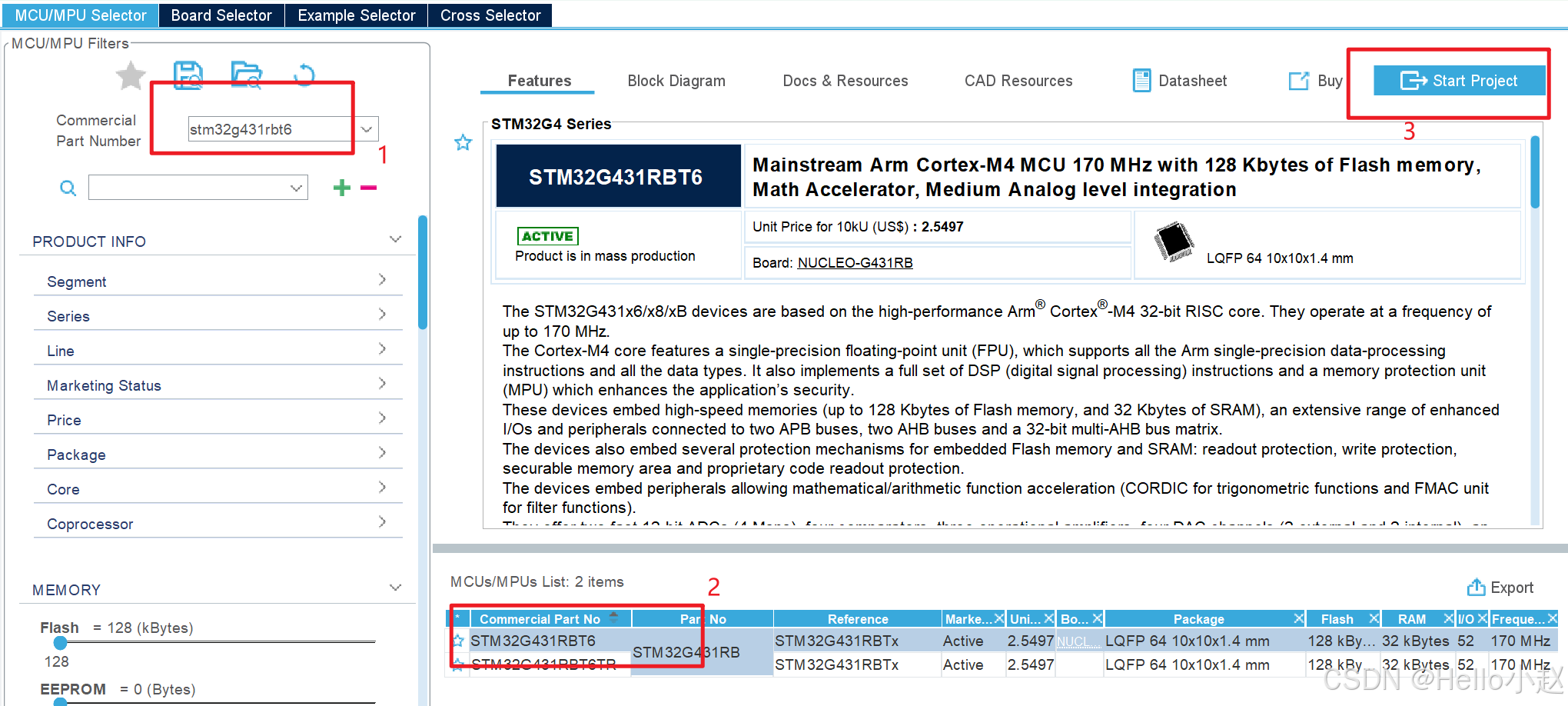Click the Start Project button
This screenshot has height=706, width=1568.
tap(1459, 81)
